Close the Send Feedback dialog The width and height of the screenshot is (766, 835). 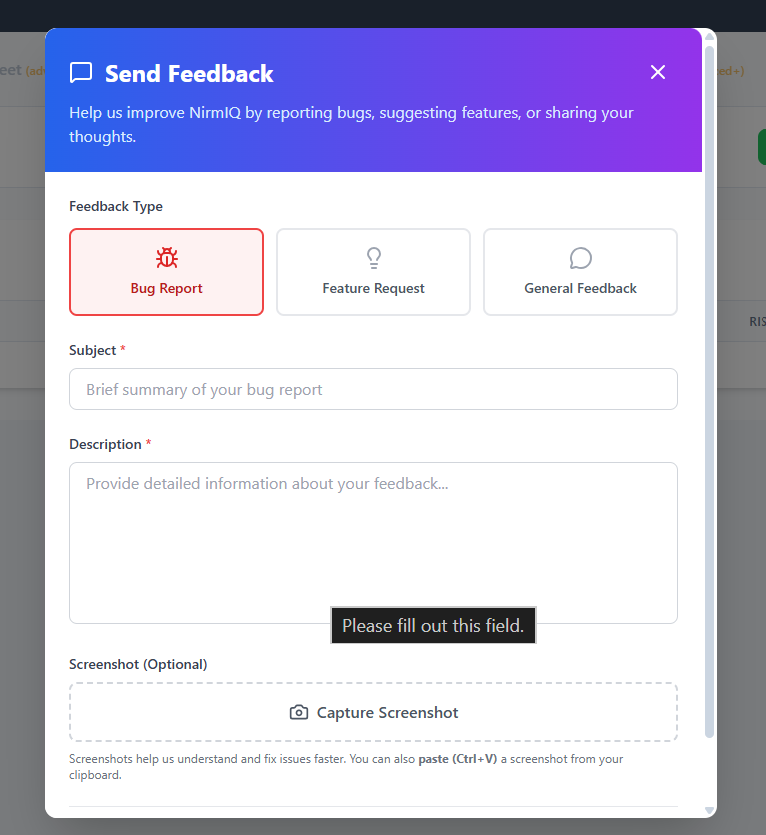(x=658, y=72)
